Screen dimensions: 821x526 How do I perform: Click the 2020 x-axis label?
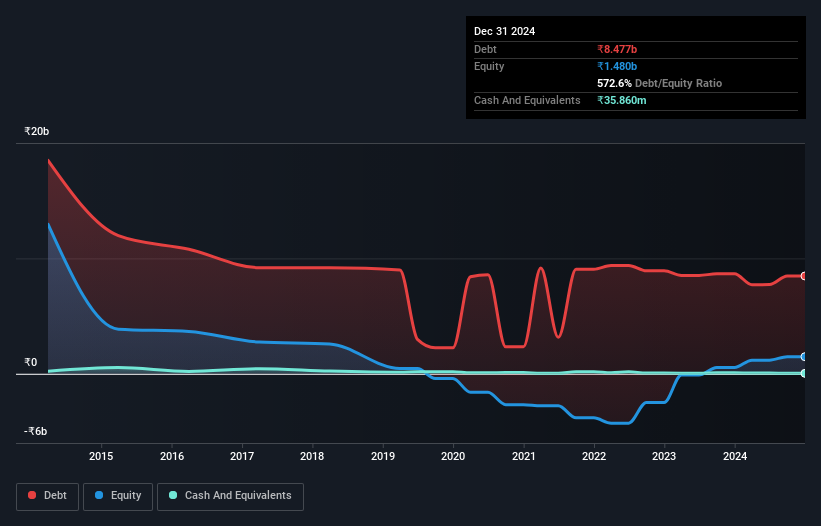tap(453, 456)
